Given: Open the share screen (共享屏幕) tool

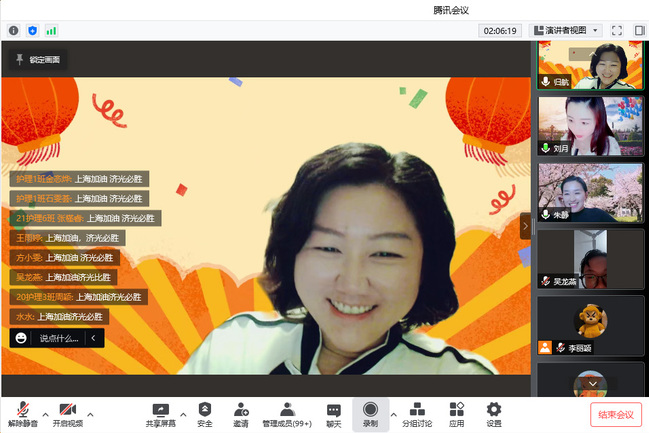Looking at the screenshot, I should click(161, 414).
